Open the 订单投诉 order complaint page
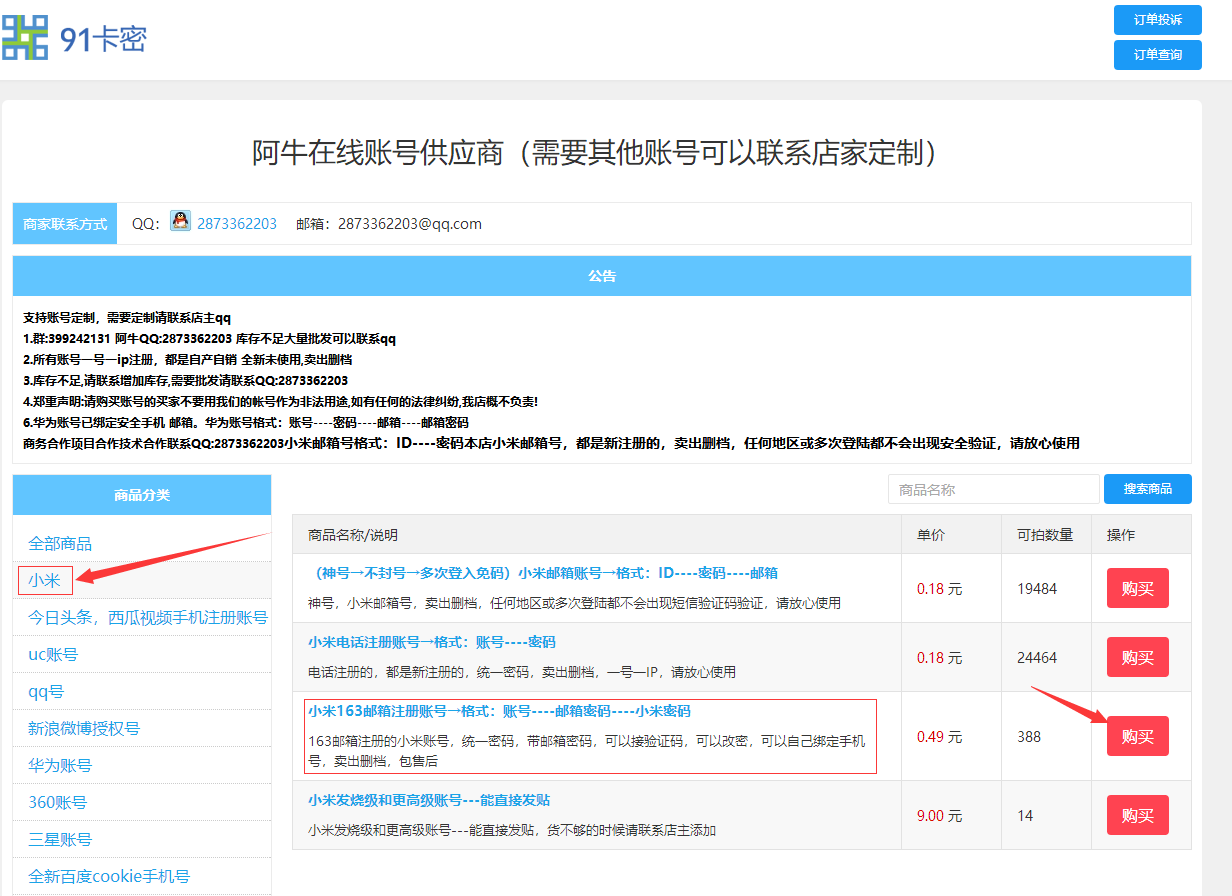The width and height of the screenshot is (1232, 896). point(1157,20)
